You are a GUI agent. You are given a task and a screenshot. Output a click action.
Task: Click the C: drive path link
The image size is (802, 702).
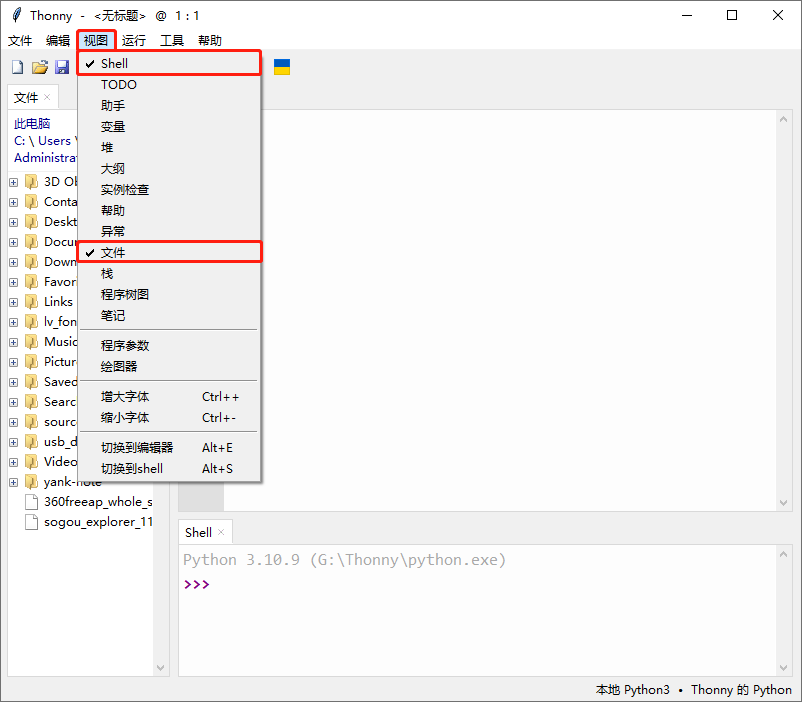19,141
